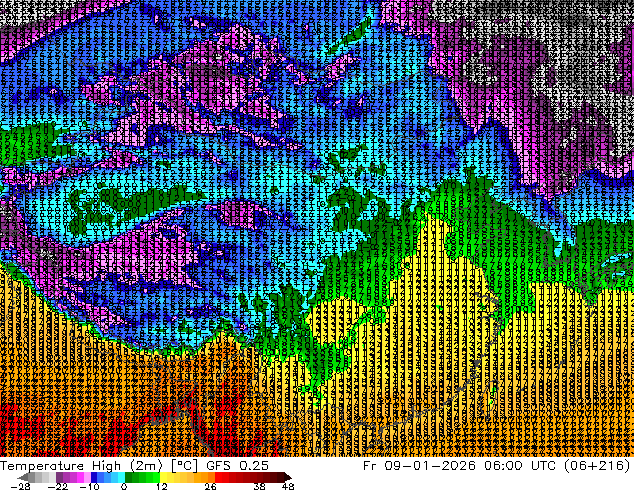
Task: Click the '38' legend scale value
Action: point(260,486)
